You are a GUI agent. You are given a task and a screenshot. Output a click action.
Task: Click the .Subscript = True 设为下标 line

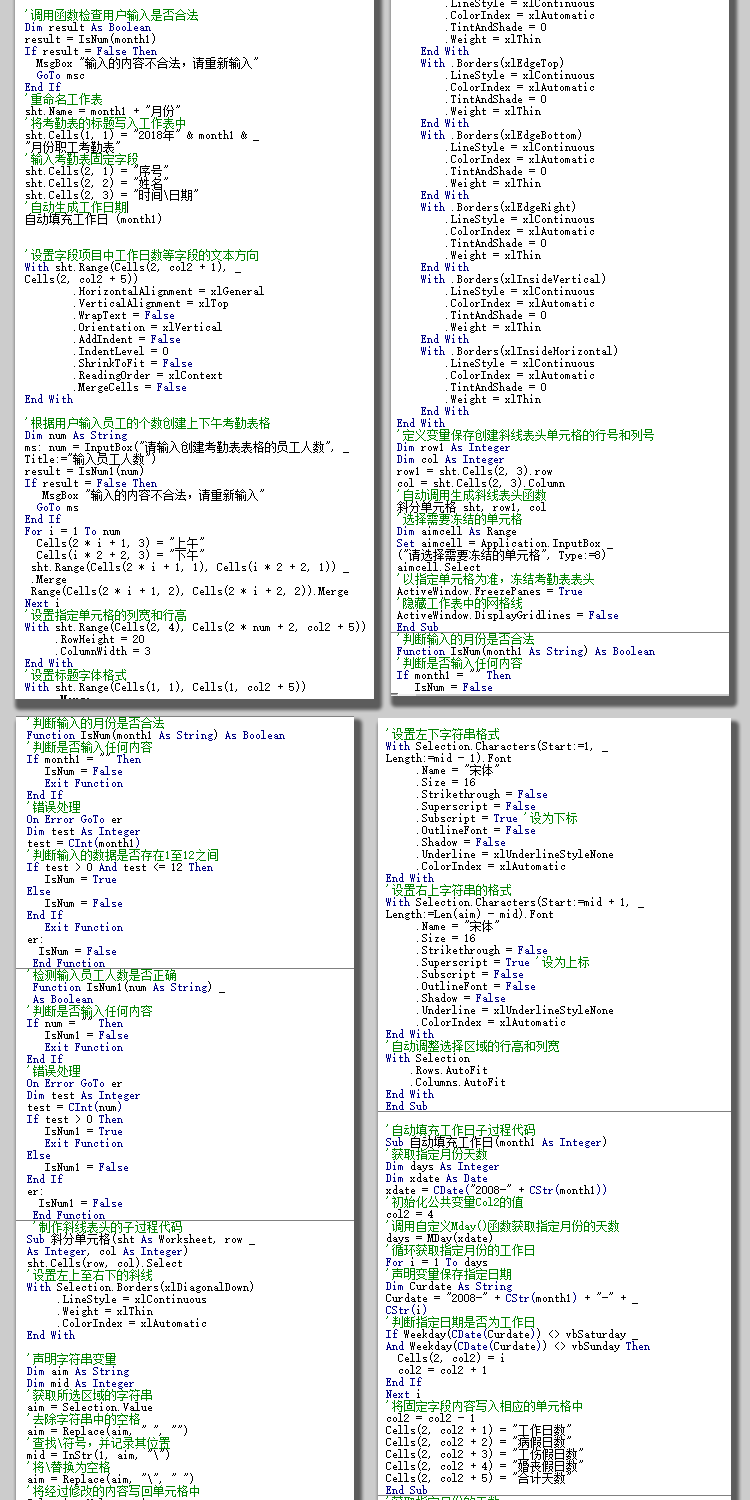(499, 818)
